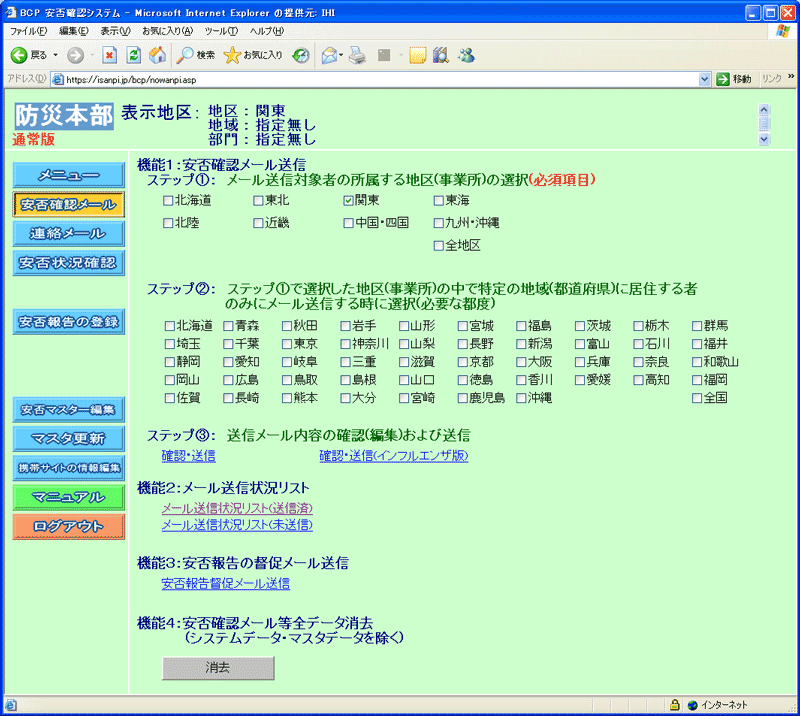800x716 pixels.
Task: Check the 沖縄 prefecture checkbox
Action: (521, 398)
